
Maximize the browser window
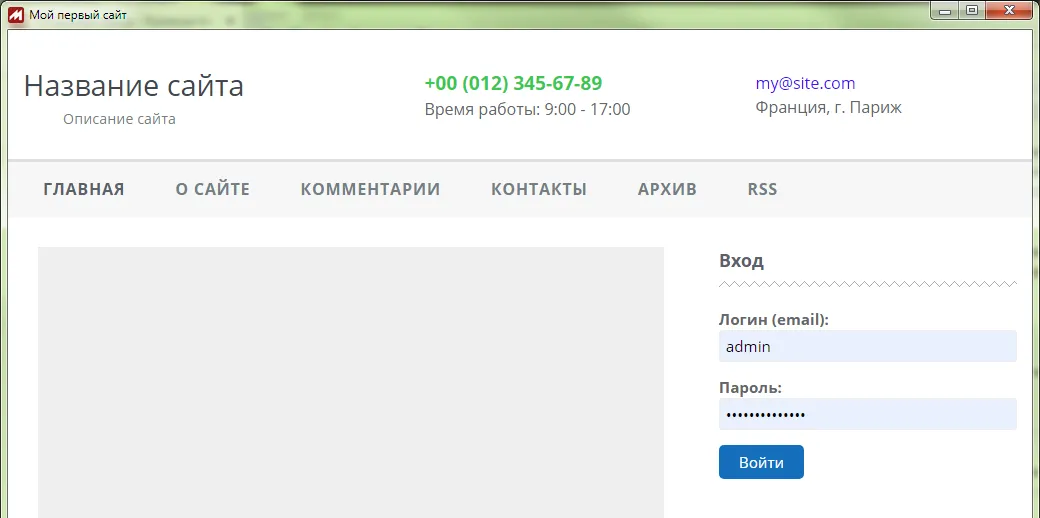pyautogui.click(x=971, y=10)
